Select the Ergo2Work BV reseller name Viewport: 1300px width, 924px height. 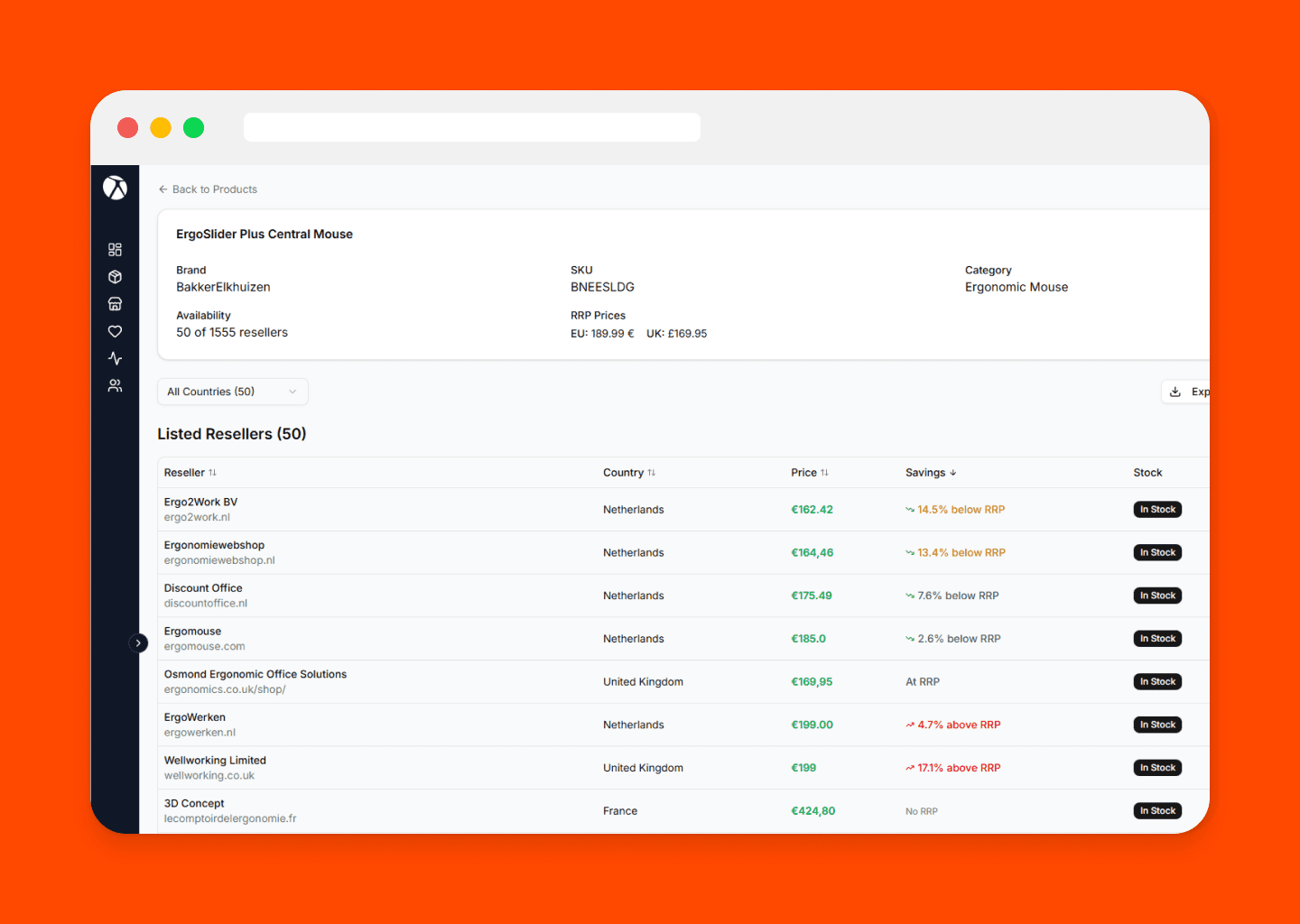click(x=201, y=503)
